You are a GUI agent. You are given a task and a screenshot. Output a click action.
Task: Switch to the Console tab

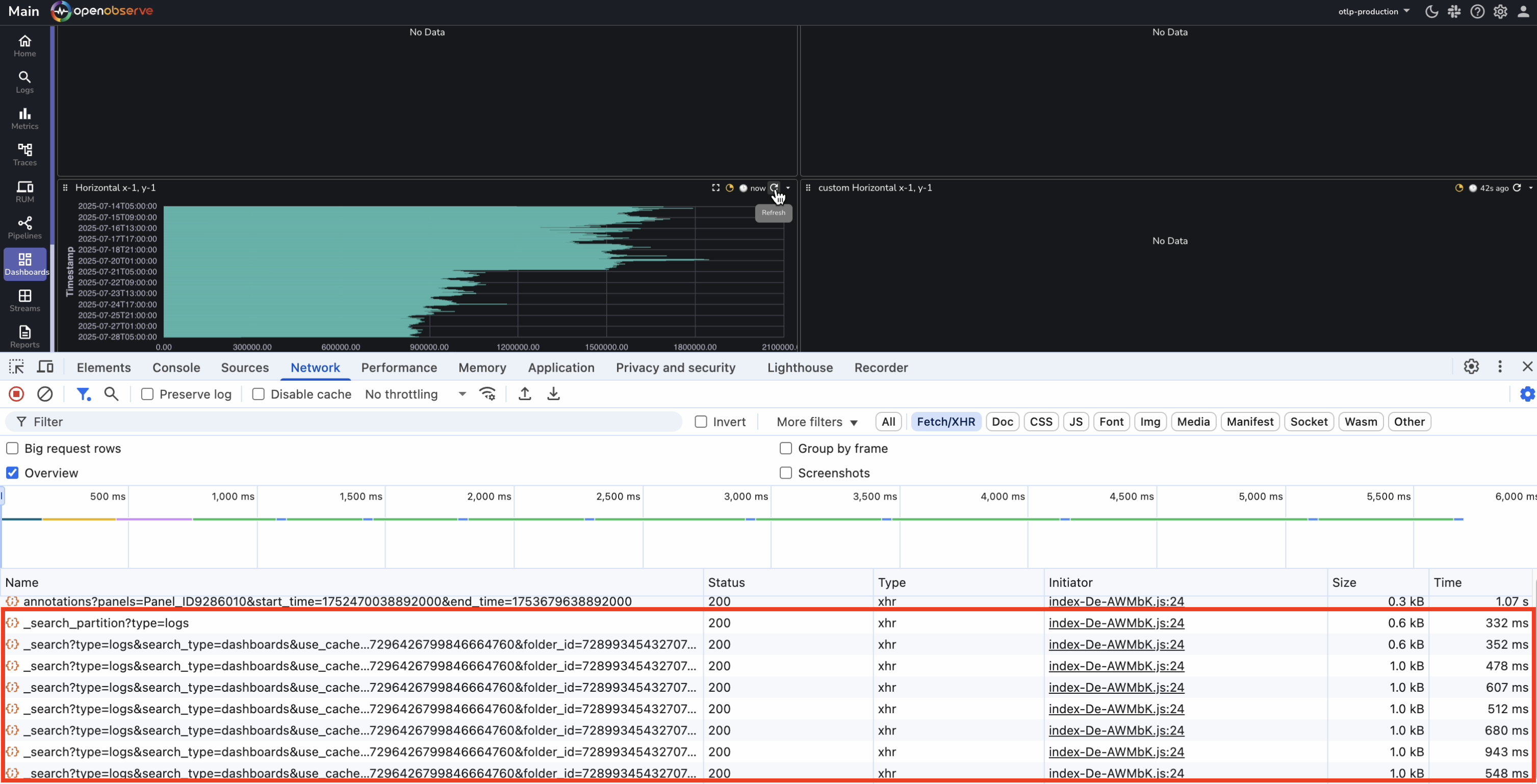[176, 368]
